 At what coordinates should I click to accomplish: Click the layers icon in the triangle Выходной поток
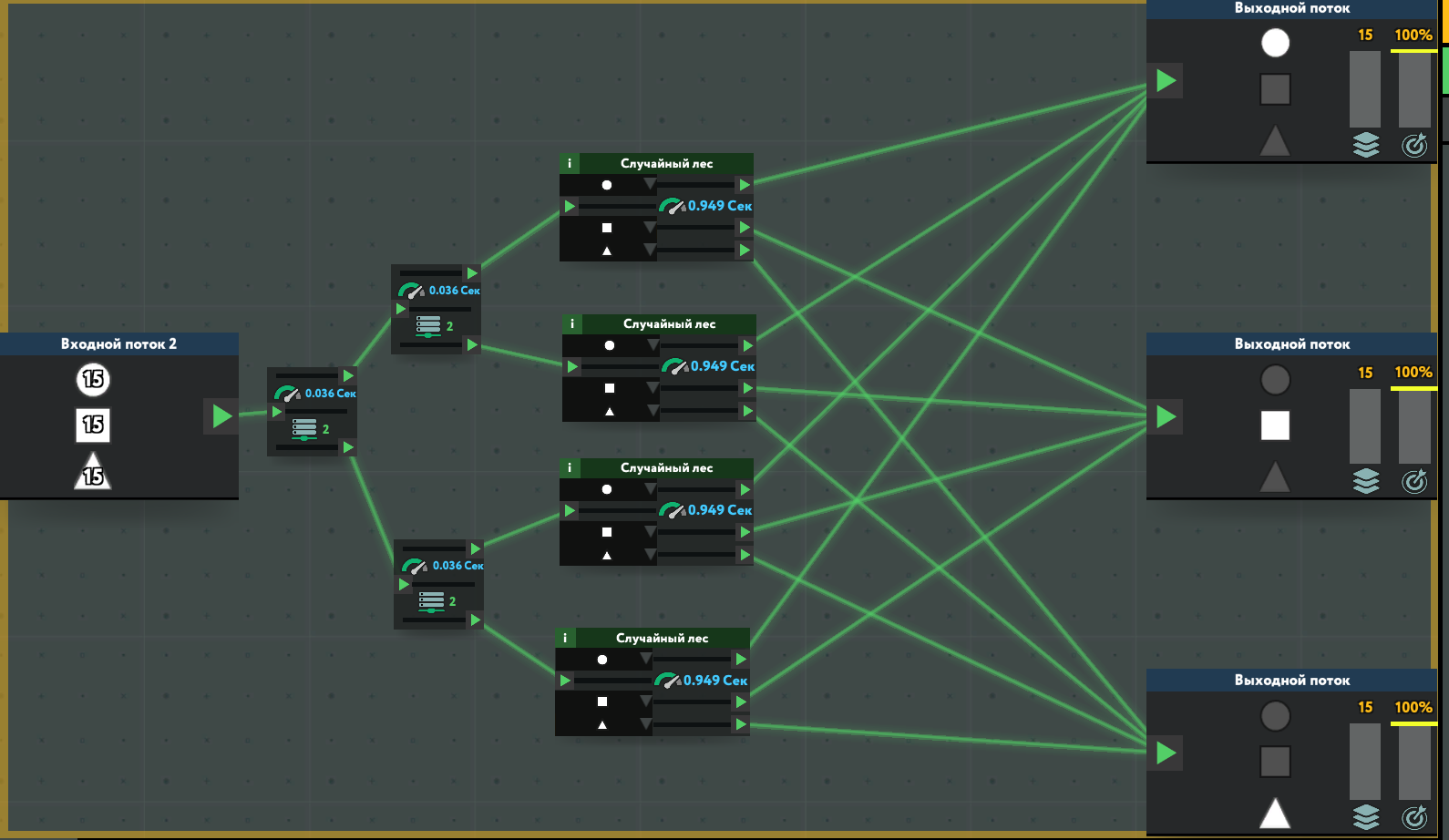[x=1366, y=817]
